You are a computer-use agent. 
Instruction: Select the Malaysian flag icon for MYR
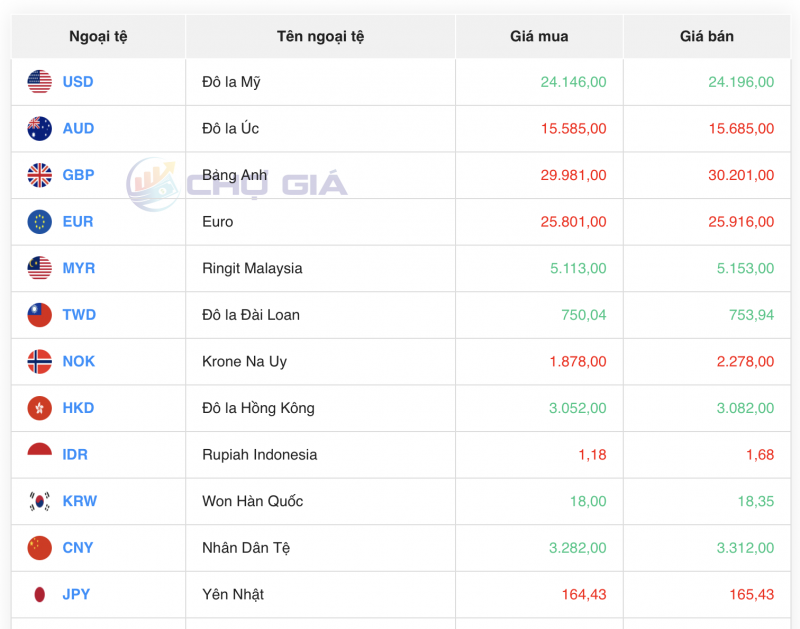coord(38,268)
